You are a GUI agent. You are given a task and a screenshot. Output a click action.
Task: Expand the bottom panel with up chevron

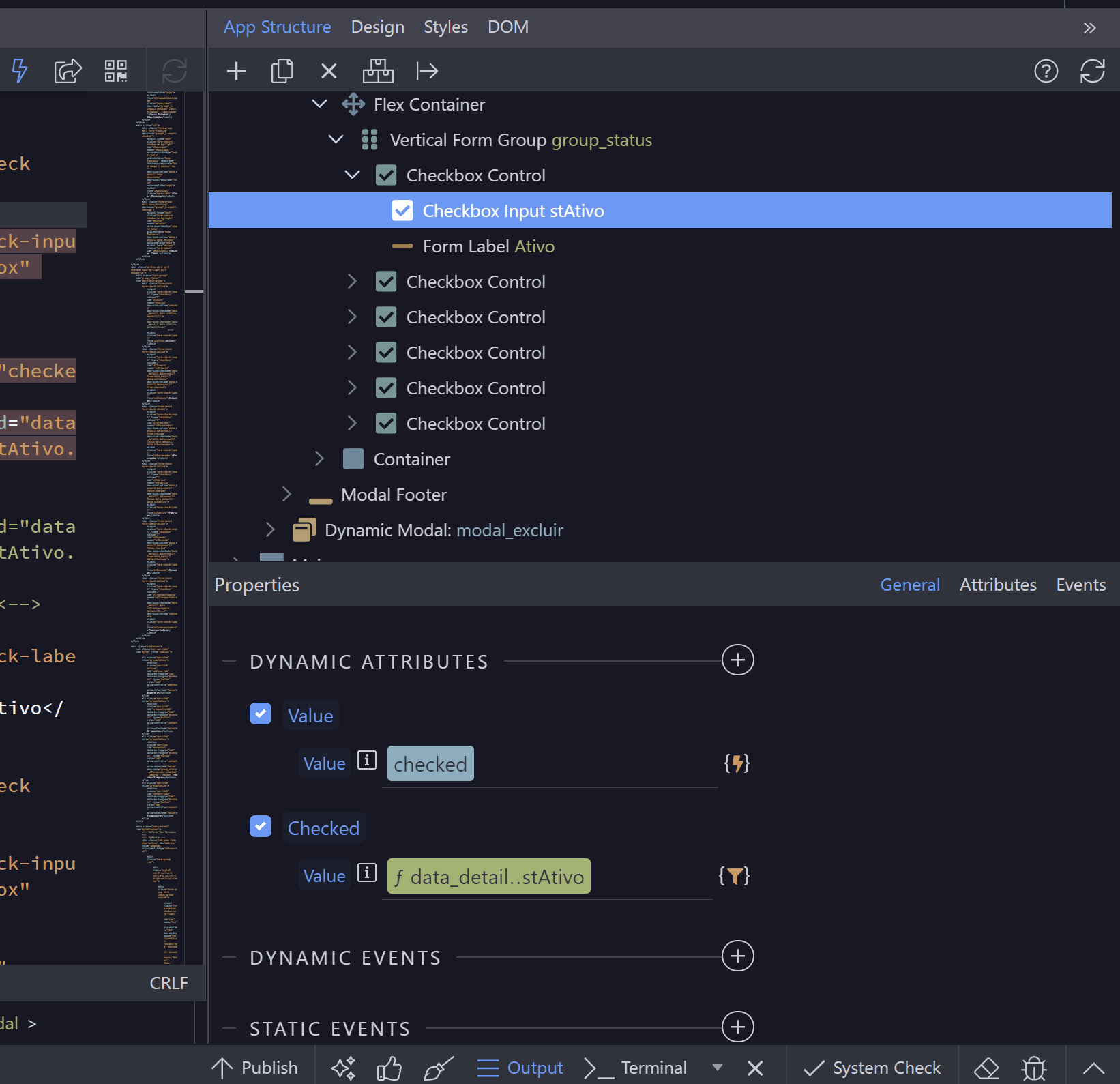(1093, 1068)
